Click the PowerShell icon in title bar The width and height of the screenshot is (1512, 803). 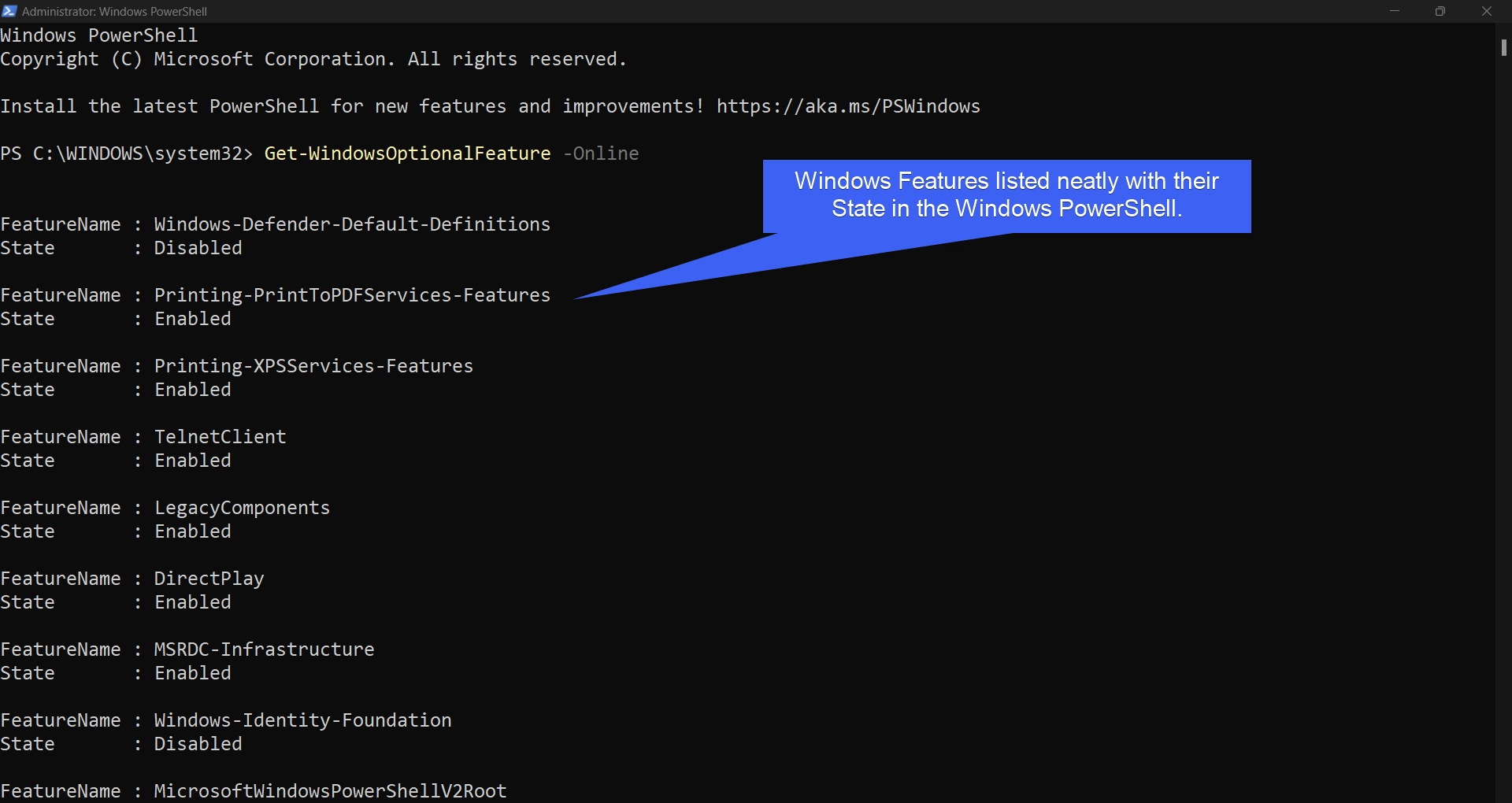click(x=9, y=11)
